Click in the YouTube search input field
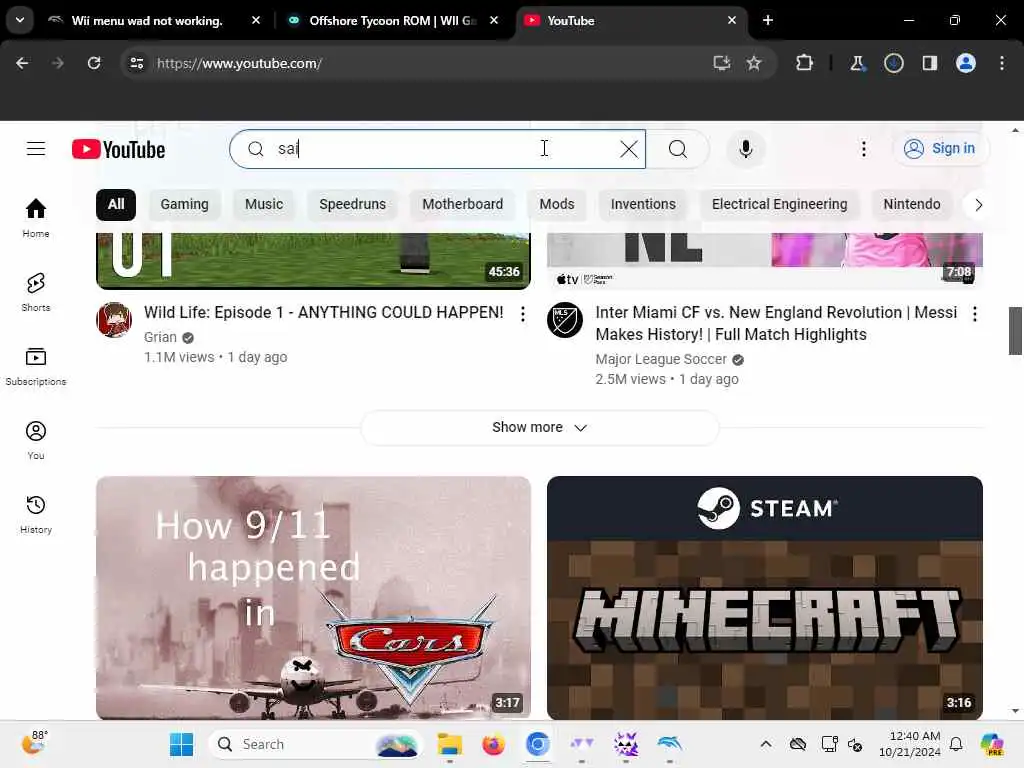Viewport: 1024px width, 768px height. [x=438, y=149]
